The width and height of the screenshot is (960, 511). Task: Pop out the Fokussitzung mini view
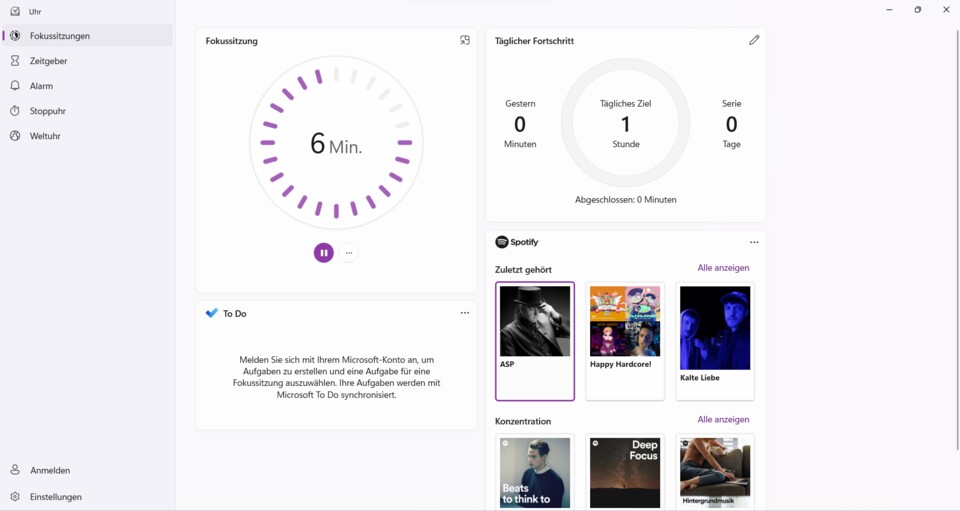pyautogui.click(x=465, y=41)
